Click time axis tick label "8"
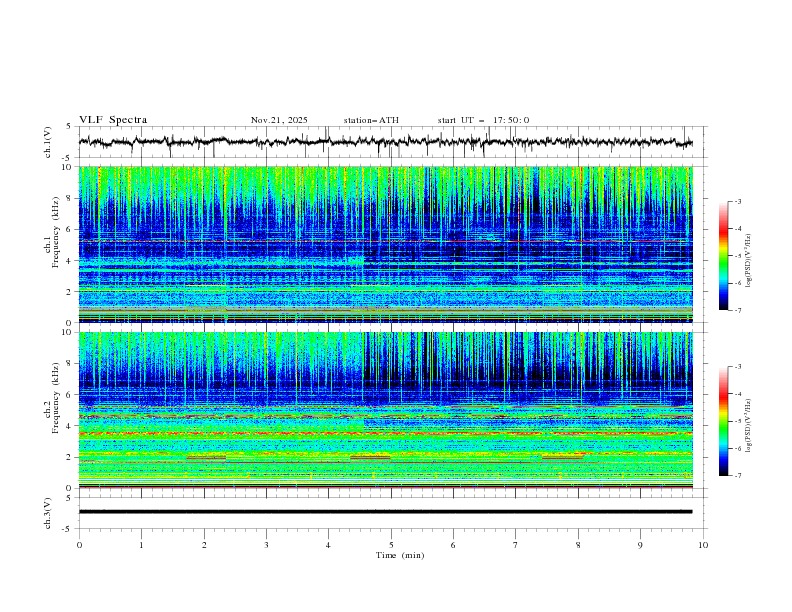The image size is (792, 612). tap(578, 545)
